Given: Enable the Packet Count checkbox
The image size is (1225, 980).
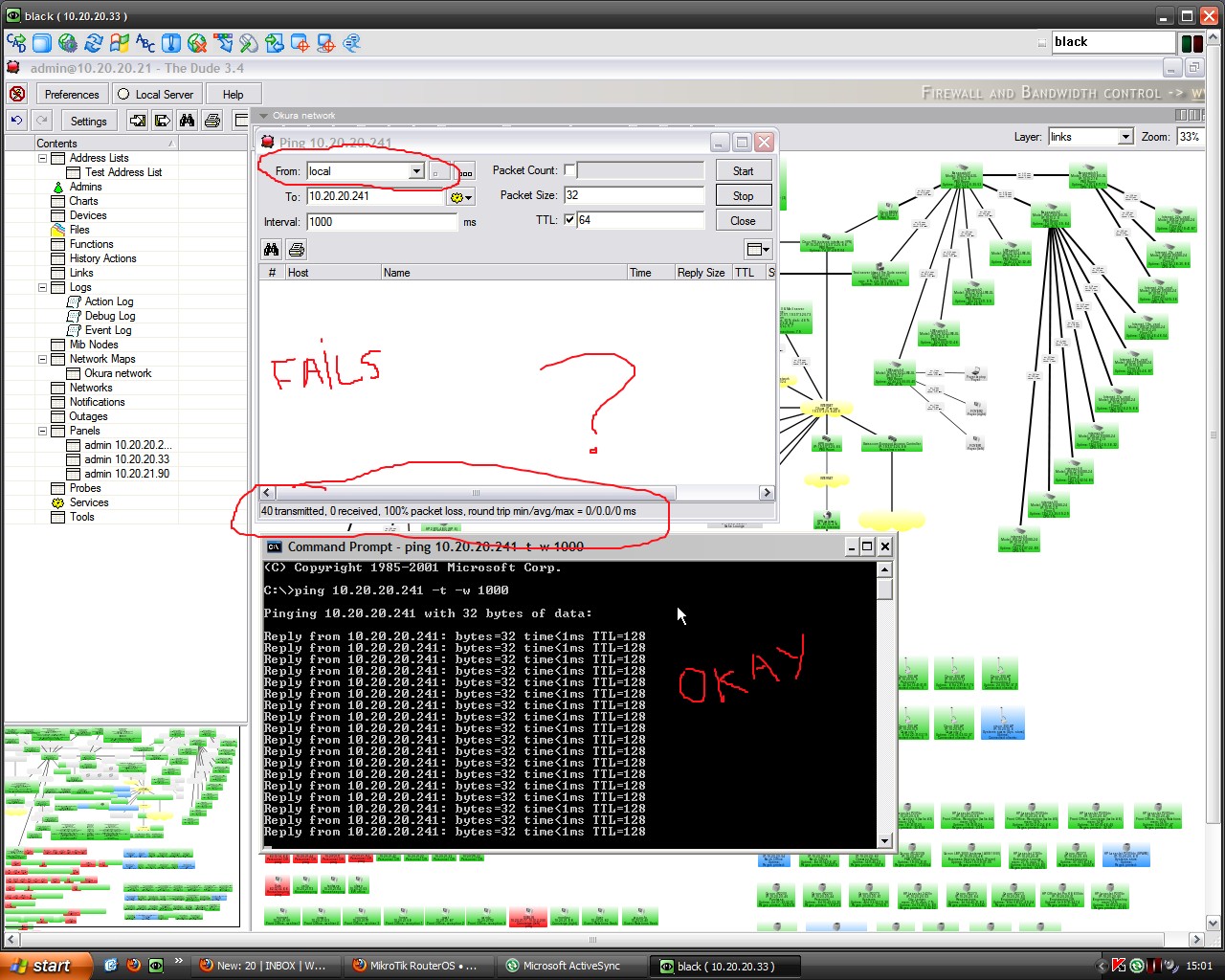Looking at the screenshot, I should point(569,169).
